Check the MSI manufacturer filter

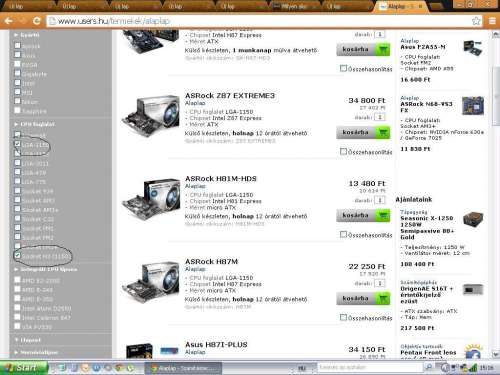tap(17, 92)
